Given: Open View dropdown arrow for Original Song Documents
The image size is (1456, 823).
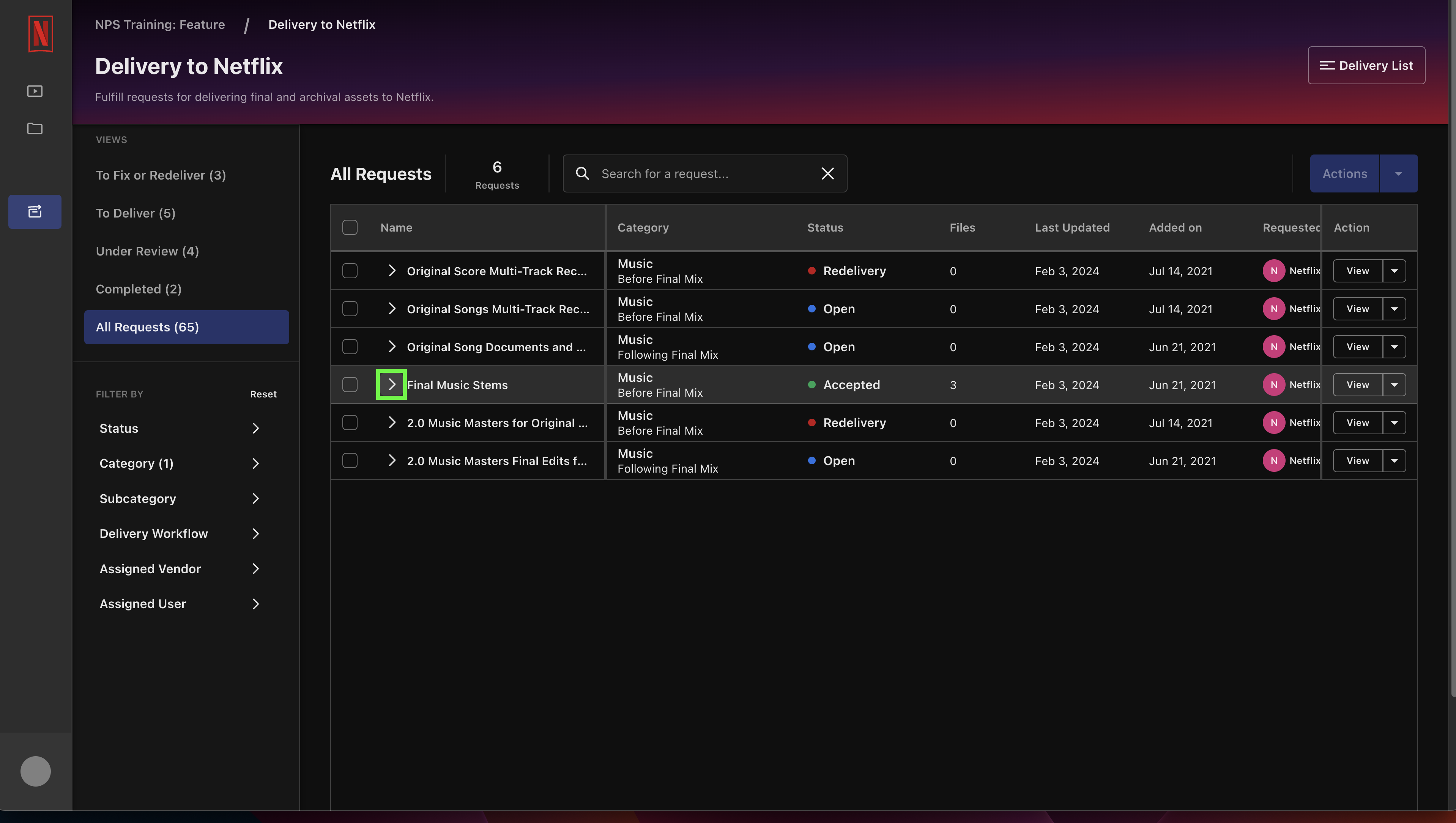Looking at the screenshot, I should tap(1395, 347).
